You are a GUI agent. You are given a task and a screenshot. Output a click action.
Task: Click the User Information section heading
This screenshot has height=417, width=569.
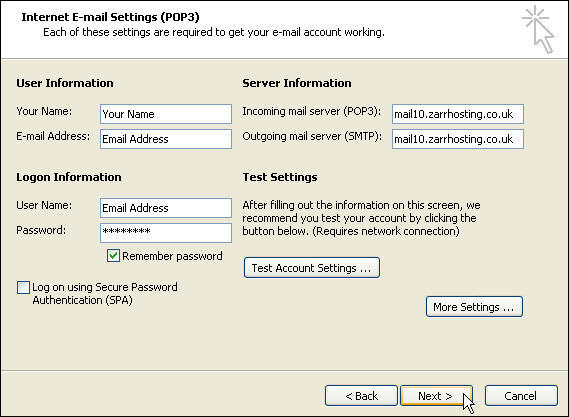pos(65,83)
